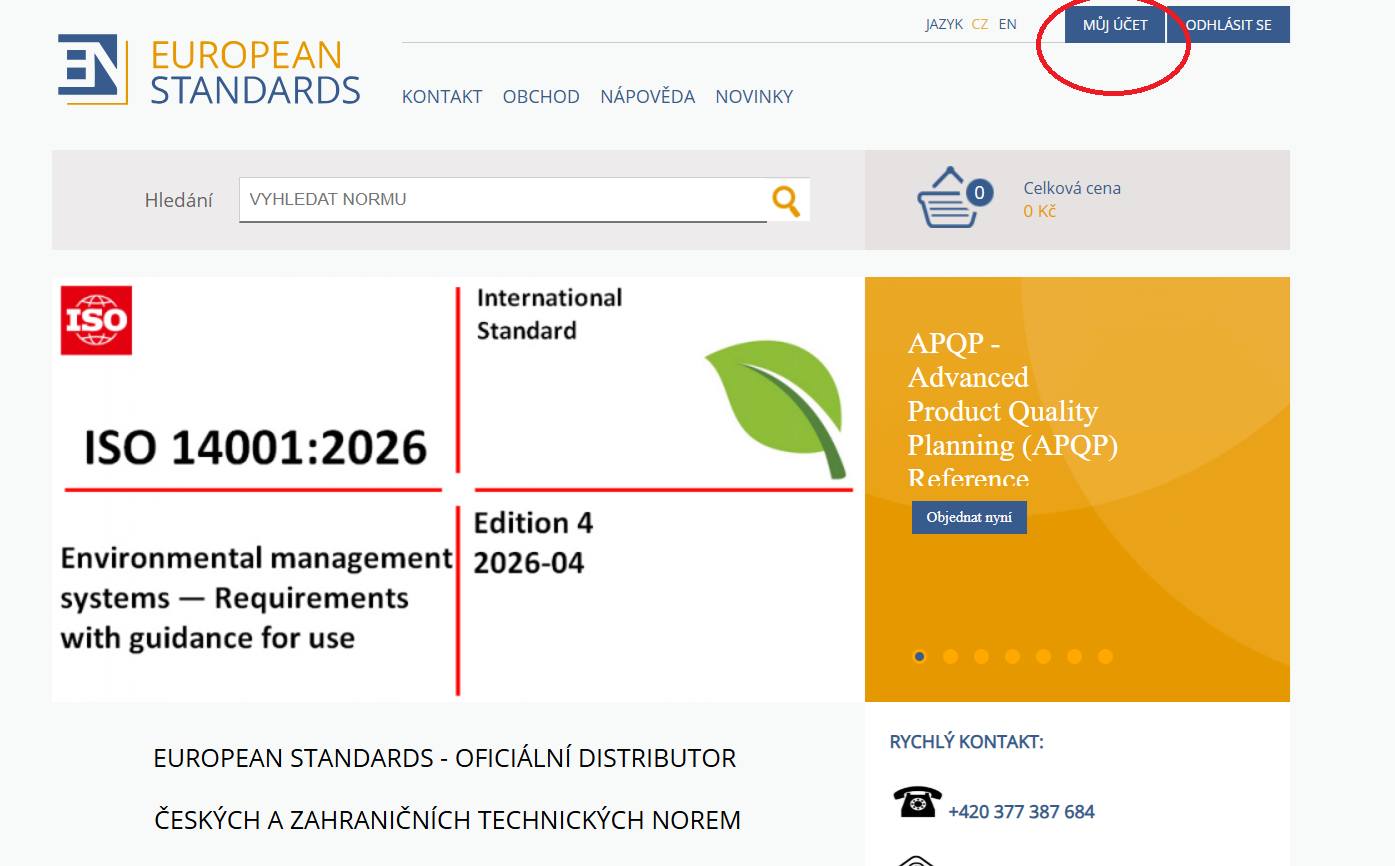Click the MŮJ ÚČET button
This screenshot has height=866, width=1395.
(1115, 25)
